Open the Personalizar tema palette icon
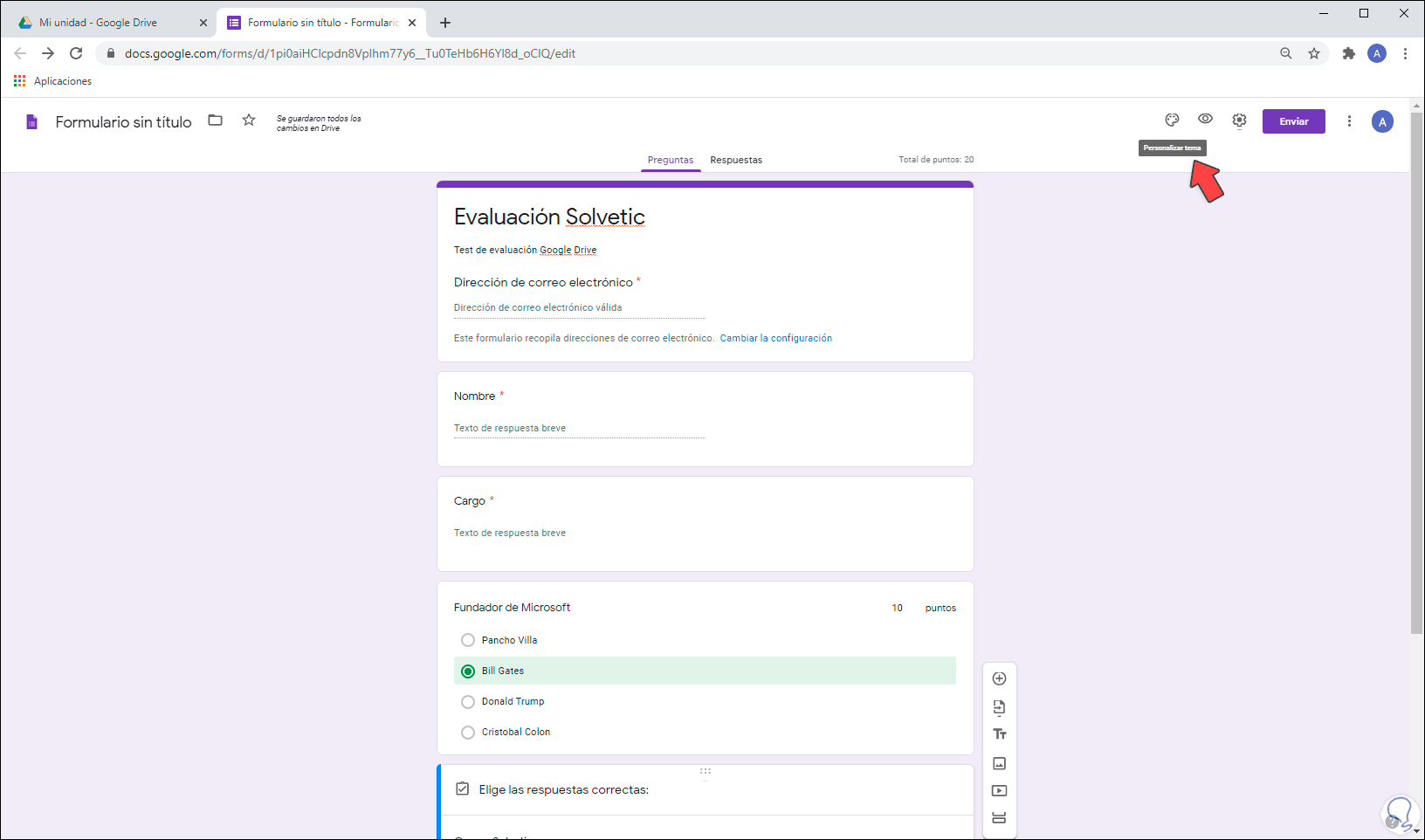This screenshot has height=840, width=1425. [x=1172, y=120]
